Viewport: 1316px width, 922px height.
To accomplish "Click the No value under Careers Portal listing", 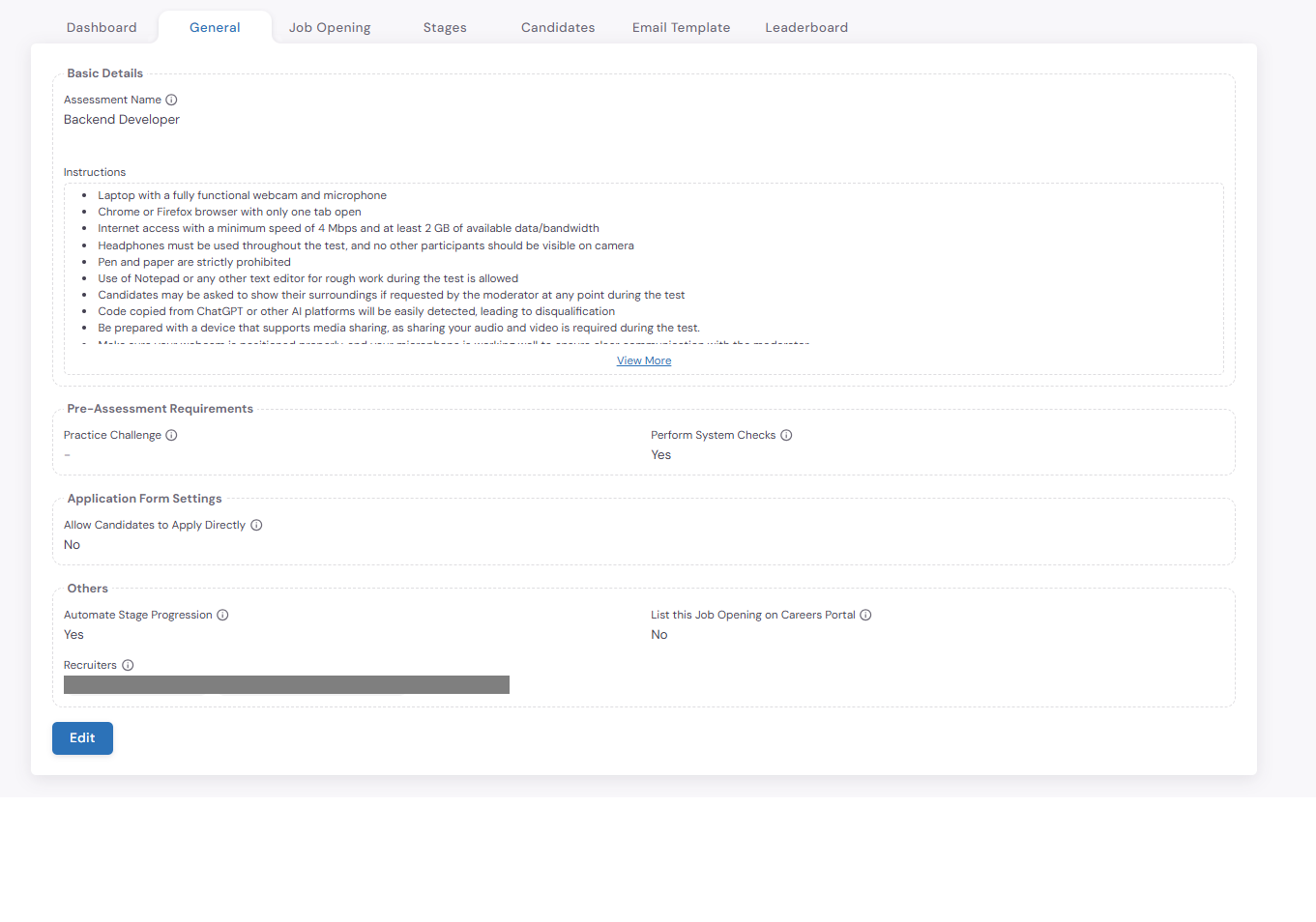I will pos(659,635).
